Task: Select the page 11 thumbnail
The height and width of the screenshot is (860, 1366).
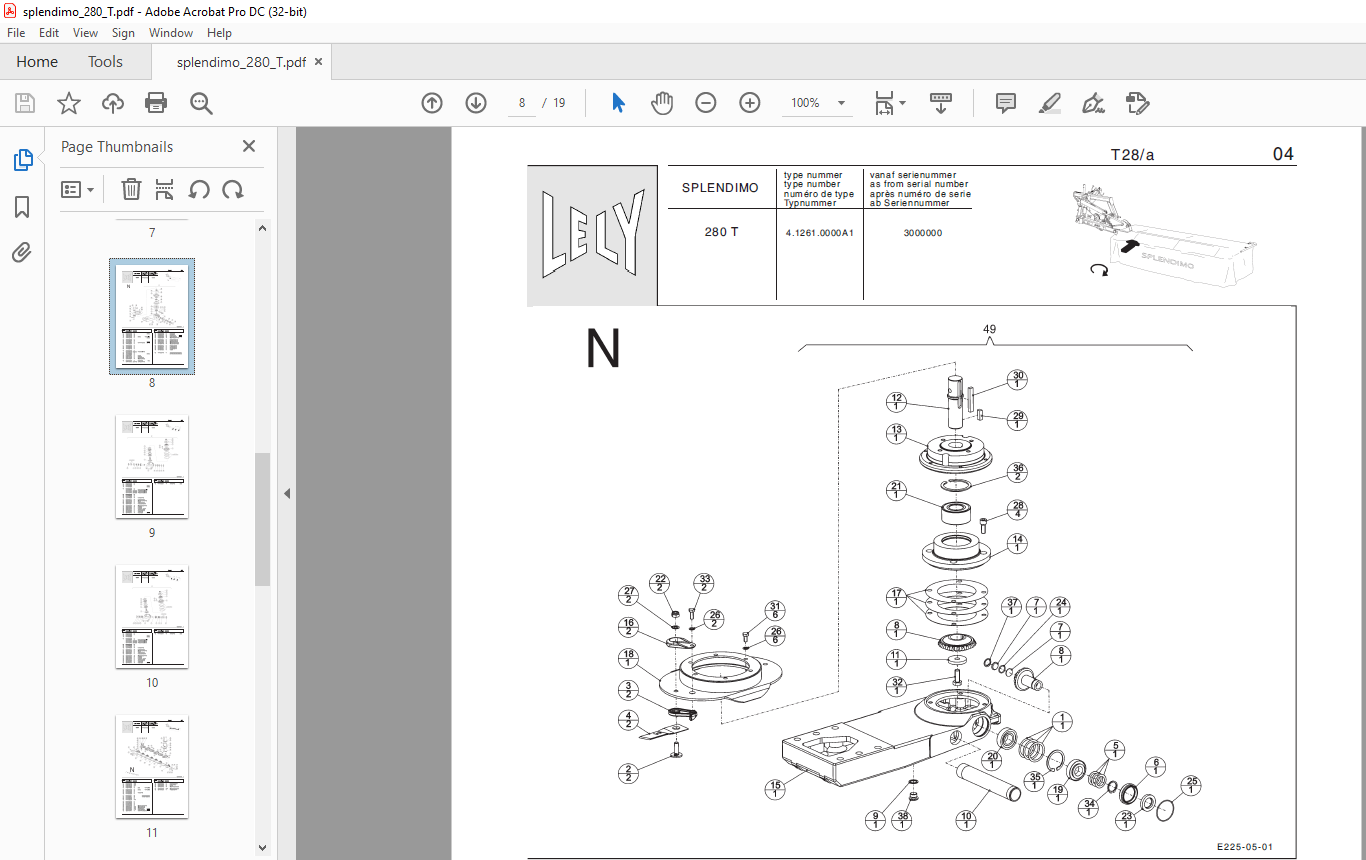Action: point(152,767)
